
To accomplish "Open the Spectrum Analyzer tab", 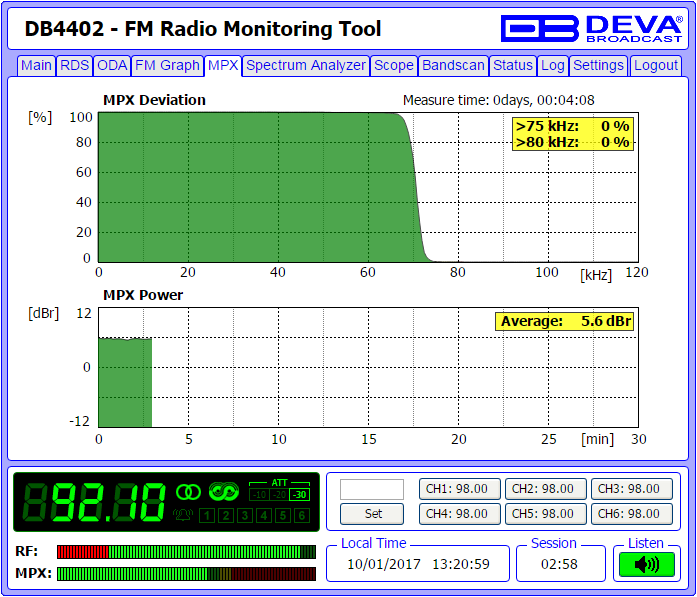I will point(306,66).
